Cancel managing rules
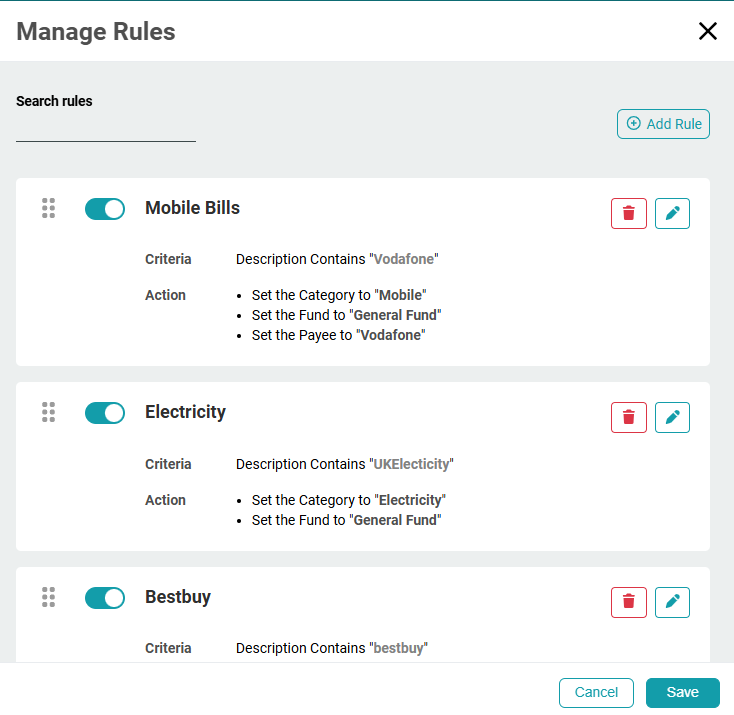The width and height of the screenshot is (734, 715). tap(596, 692)
